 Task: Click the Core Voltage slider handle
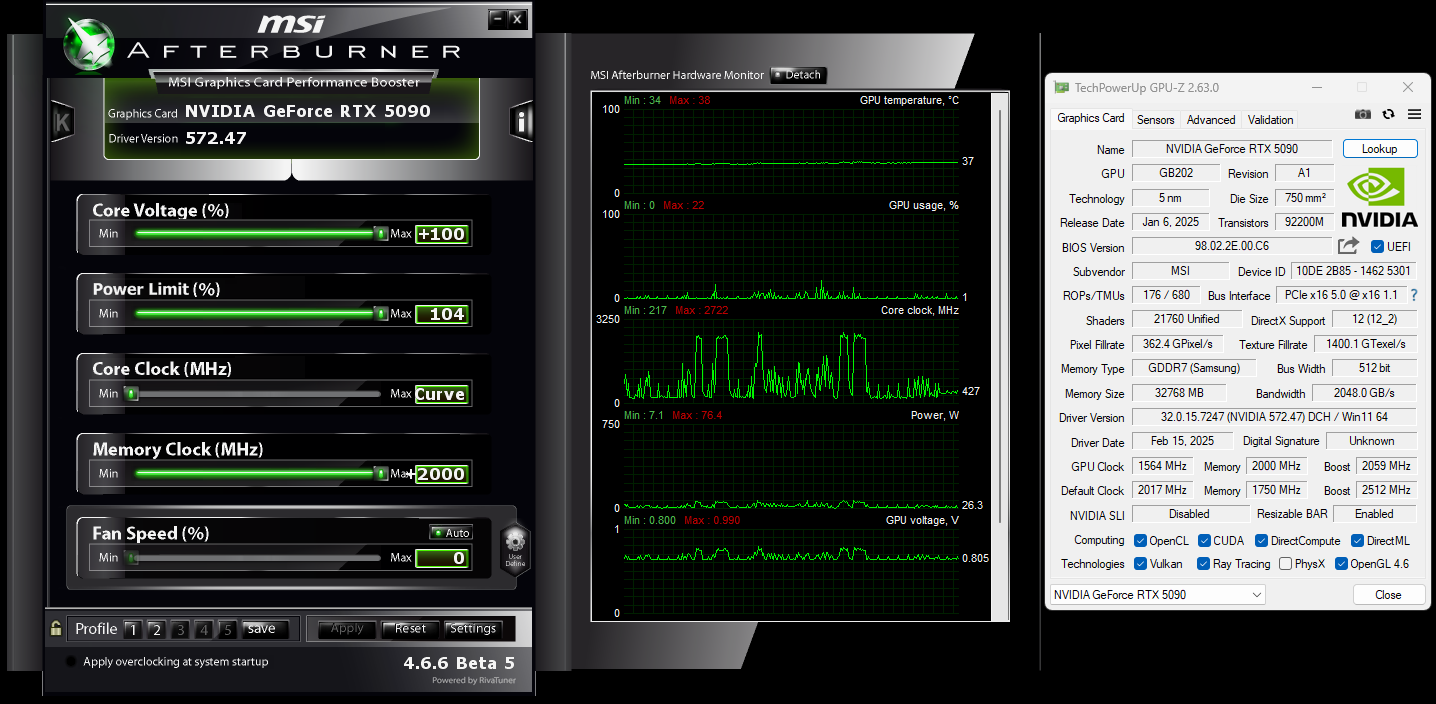381,234
